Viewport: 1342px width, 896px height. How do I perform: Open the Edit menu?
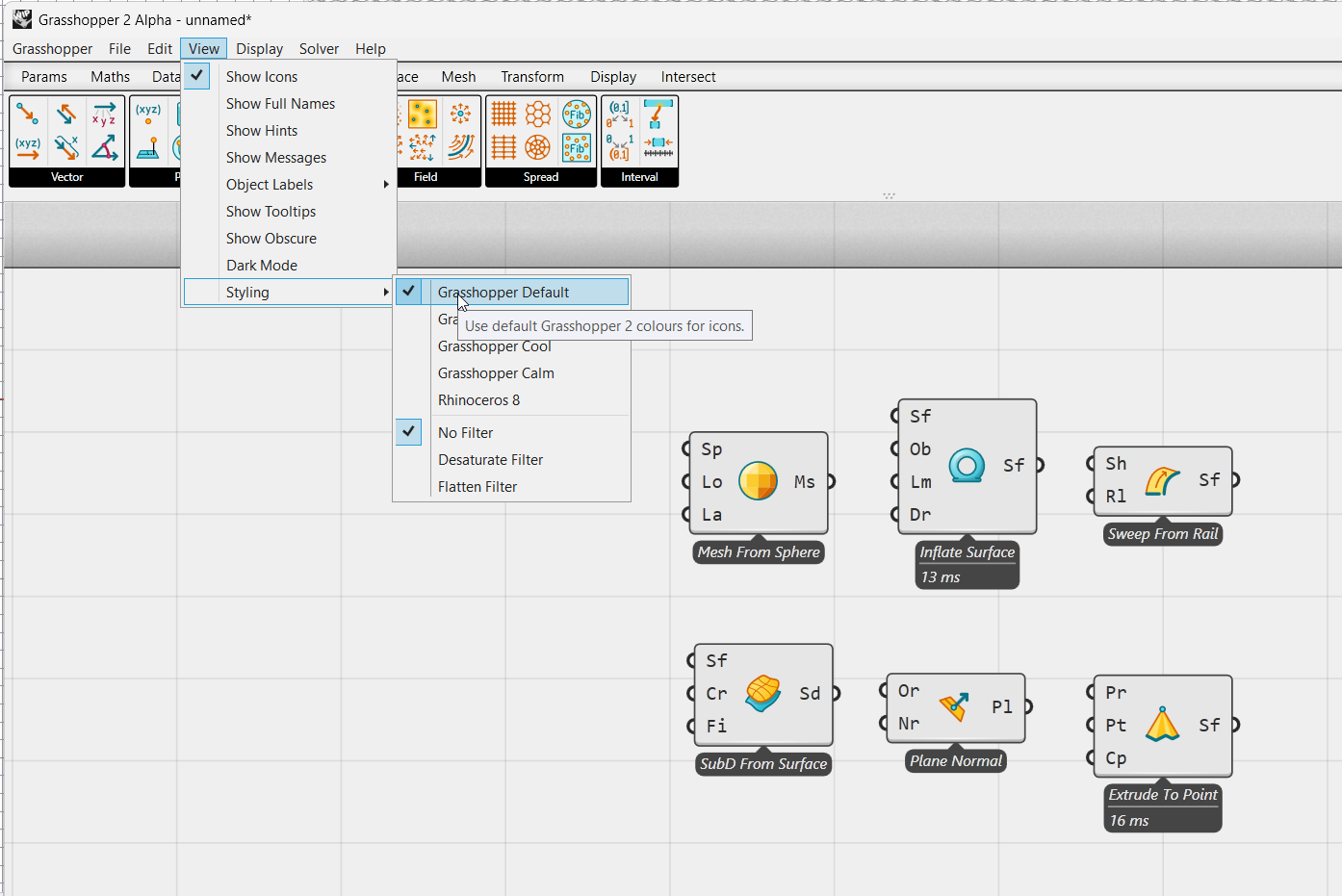coord(160,48)
